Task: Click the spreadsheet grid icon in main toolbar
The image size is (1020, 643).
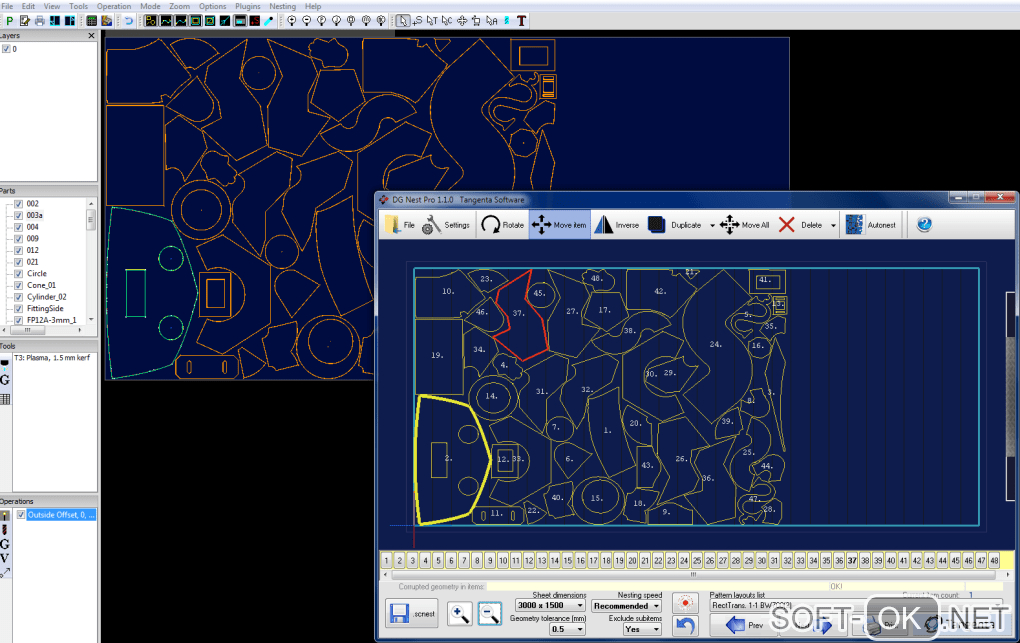Action: 92,21
